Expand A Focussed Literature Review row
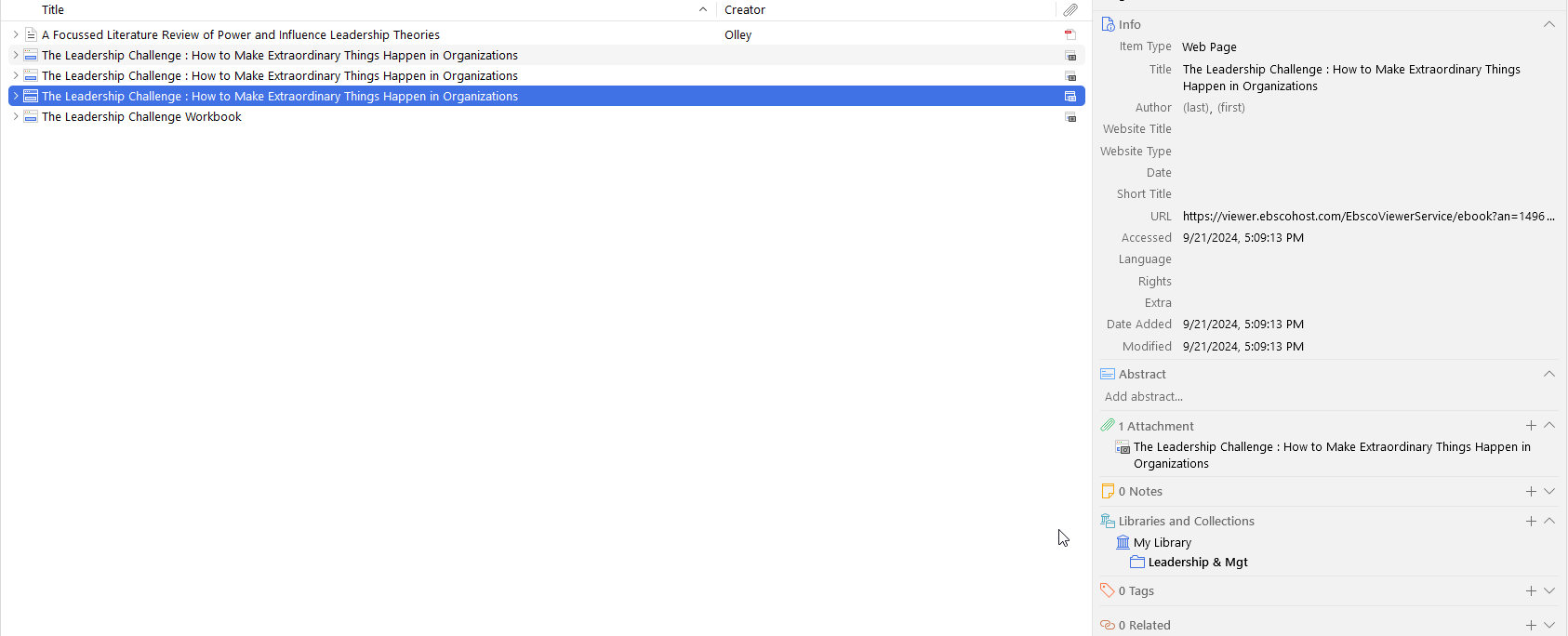The width and height of the screenshot is (1568, 636). (x=16, y=34)
